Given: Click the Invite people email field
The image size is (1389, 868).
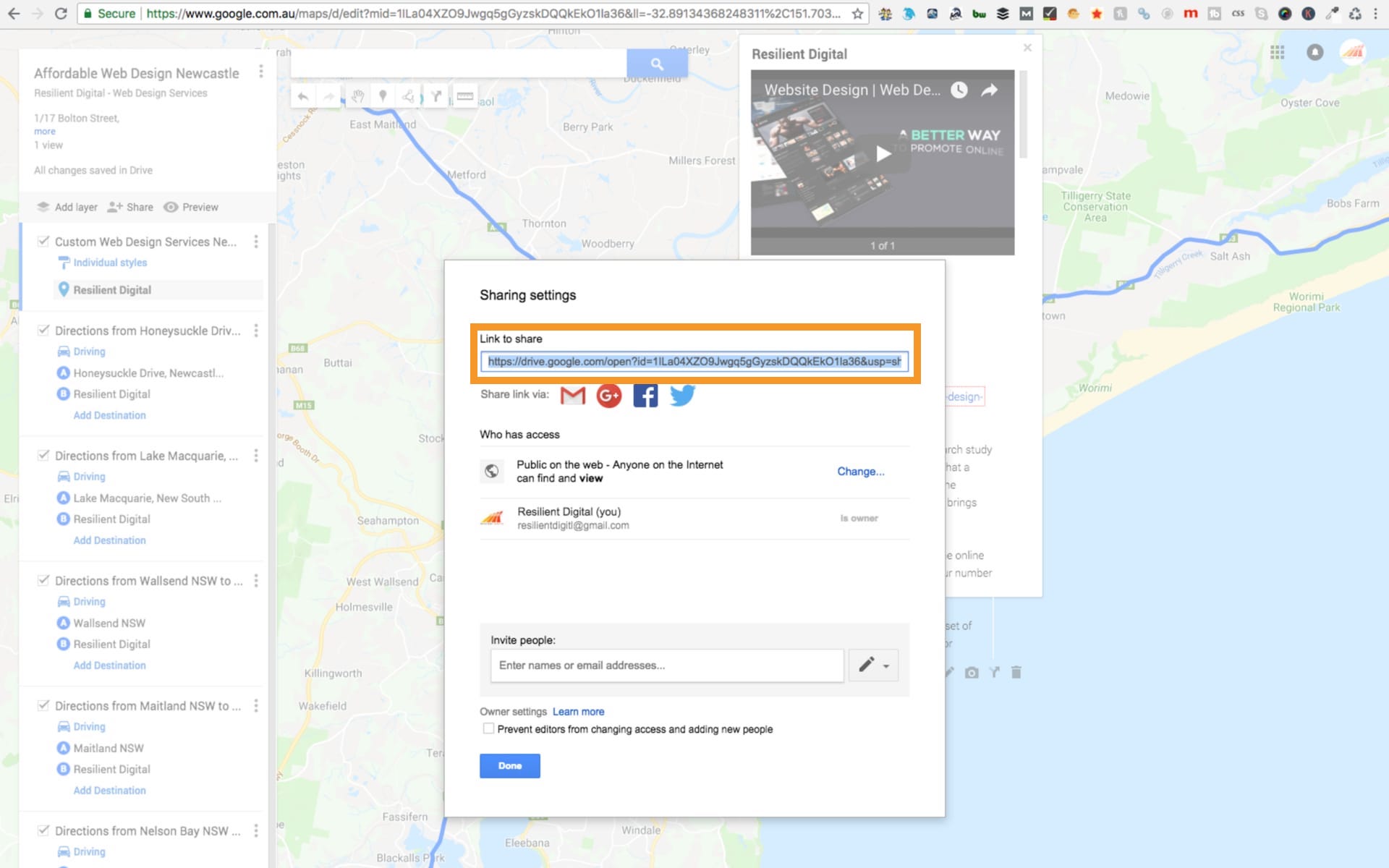Looking at the screenshot, I should [667, 665].
